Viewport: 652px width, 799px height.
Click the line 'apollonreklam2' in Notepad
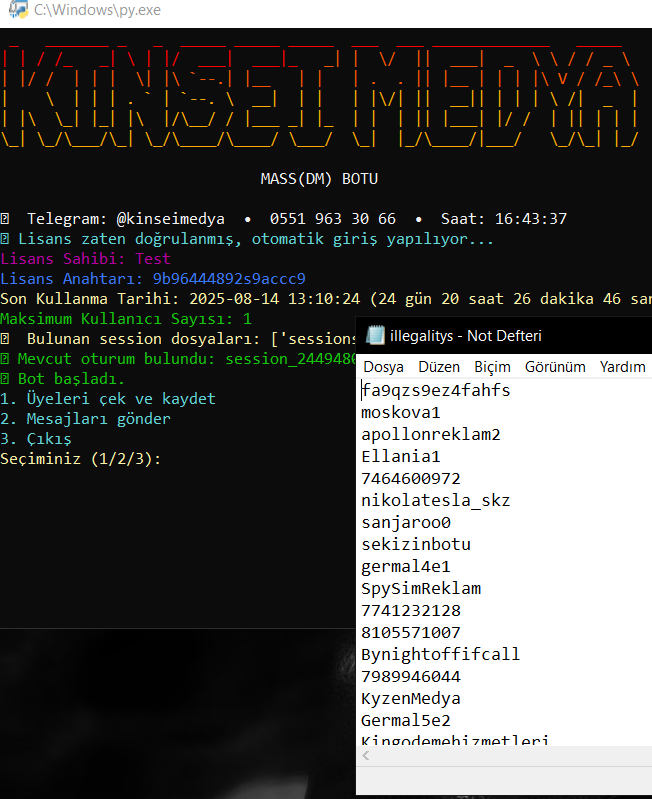pyautogui.click(x=431, y=434)
